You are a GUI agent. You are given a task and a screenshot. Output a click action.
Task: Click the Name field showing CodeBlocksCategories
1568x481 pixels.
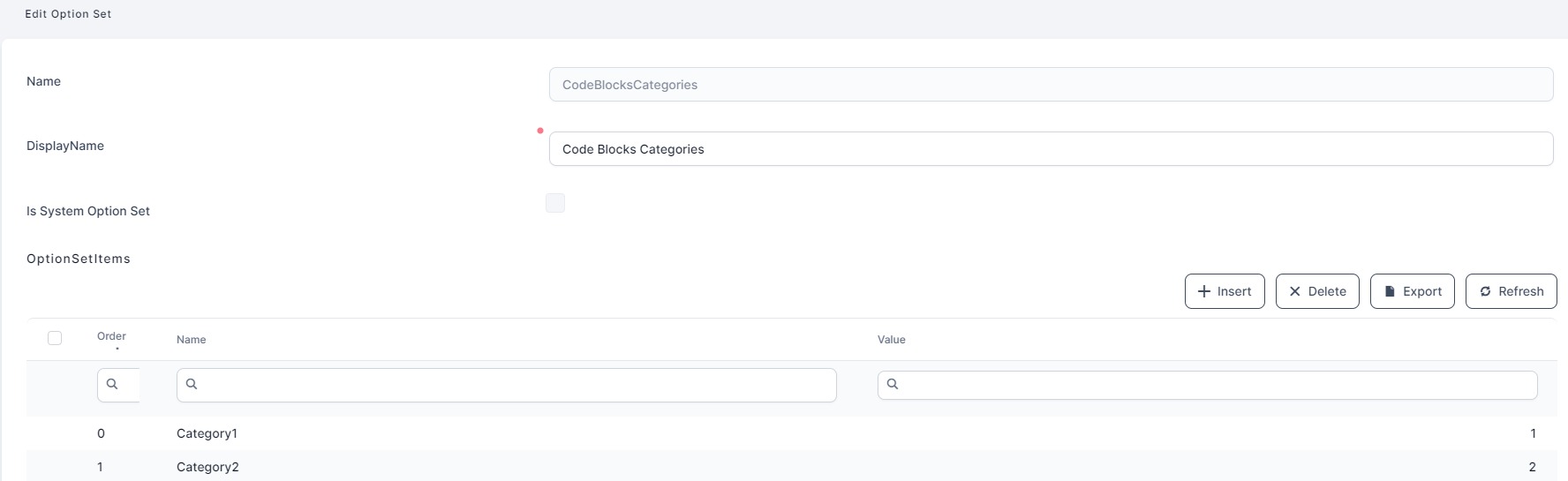(1051, 85)
